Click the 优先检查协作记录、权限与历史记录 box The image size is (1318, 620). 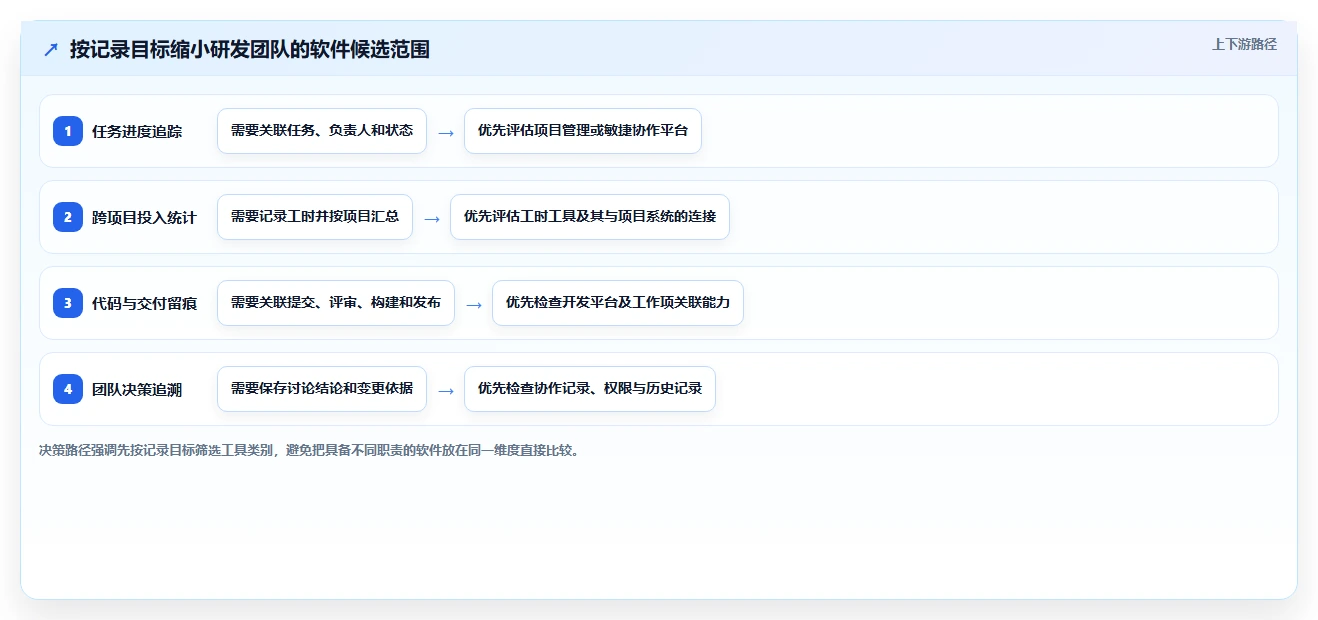point(590,389)
